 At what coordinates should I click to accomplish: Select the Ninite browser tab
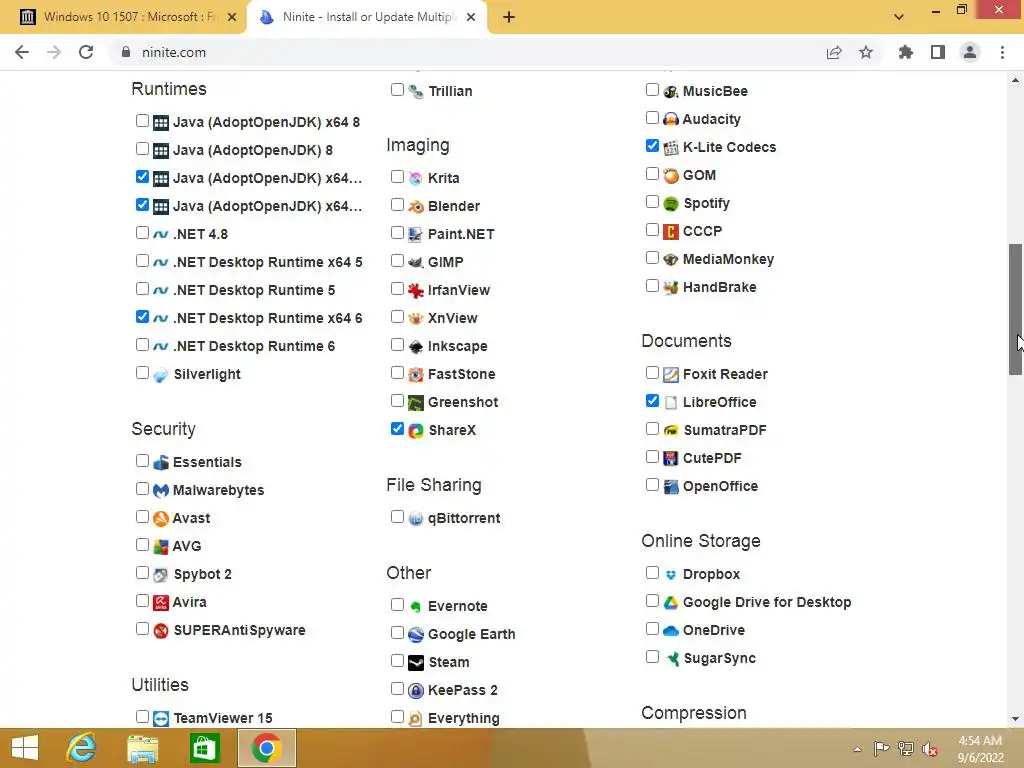pos(366,17)
